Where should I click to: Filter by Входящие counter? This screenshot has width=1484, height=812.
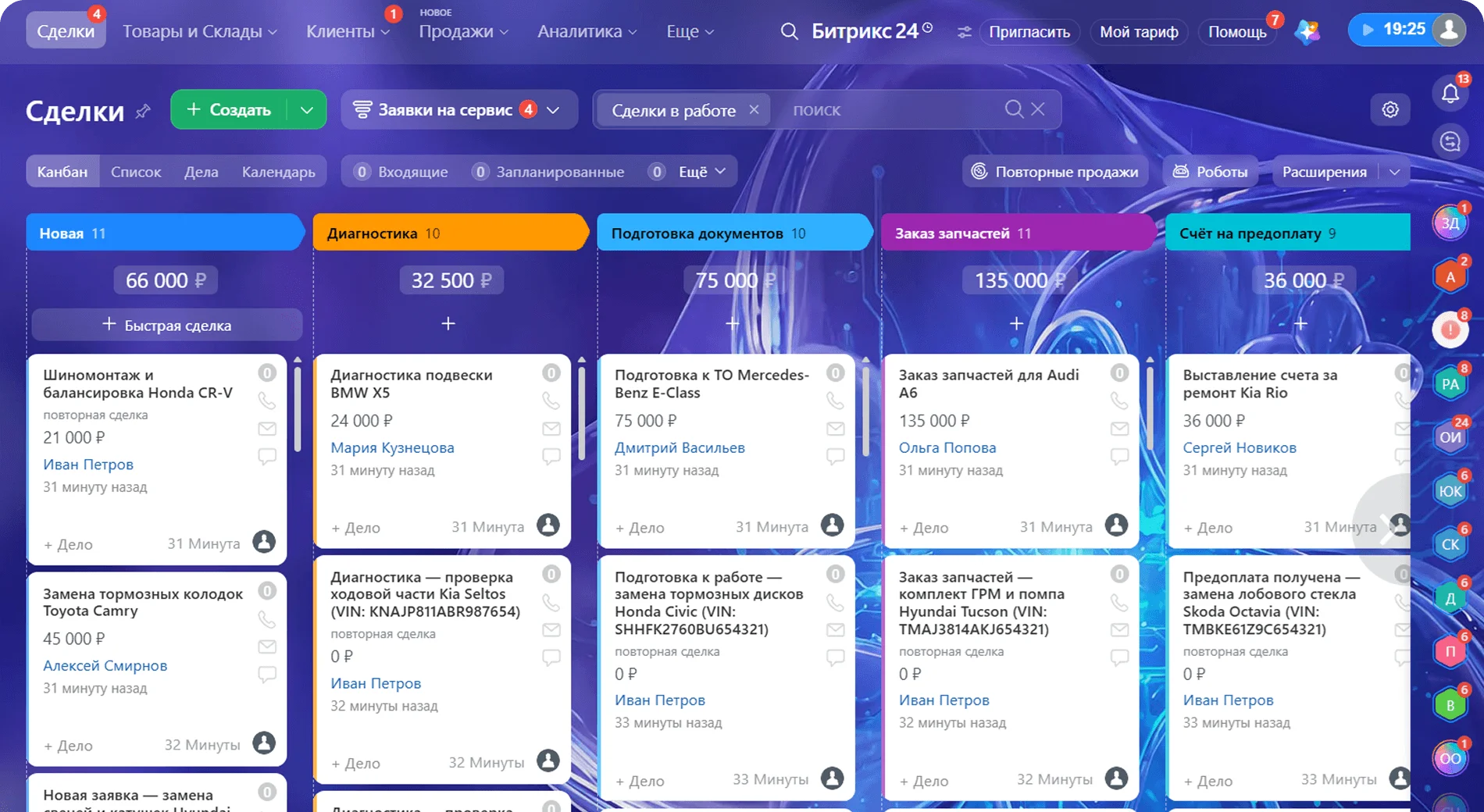[401, 172]
